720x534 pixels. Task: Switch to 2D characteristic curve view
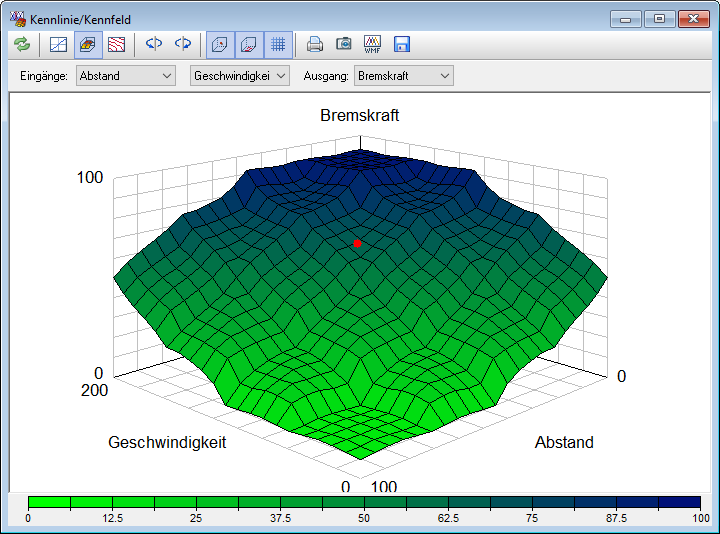tap(58, 45)
